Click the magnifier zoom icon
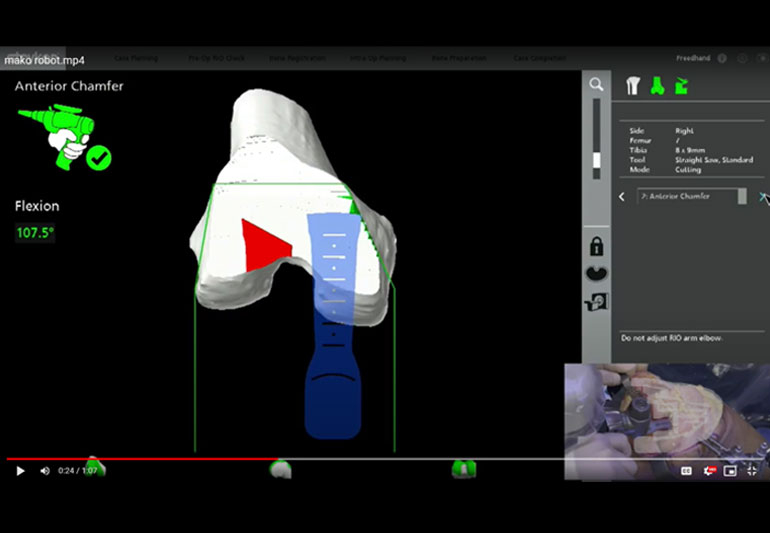 [x=596, y=84]
